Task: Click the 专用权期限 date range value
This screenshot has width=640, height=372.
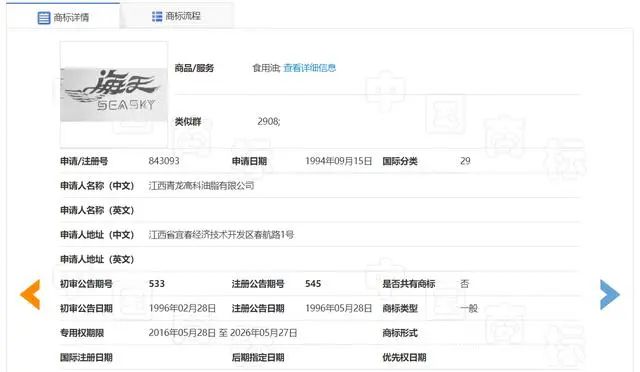Action: point(223,333)
